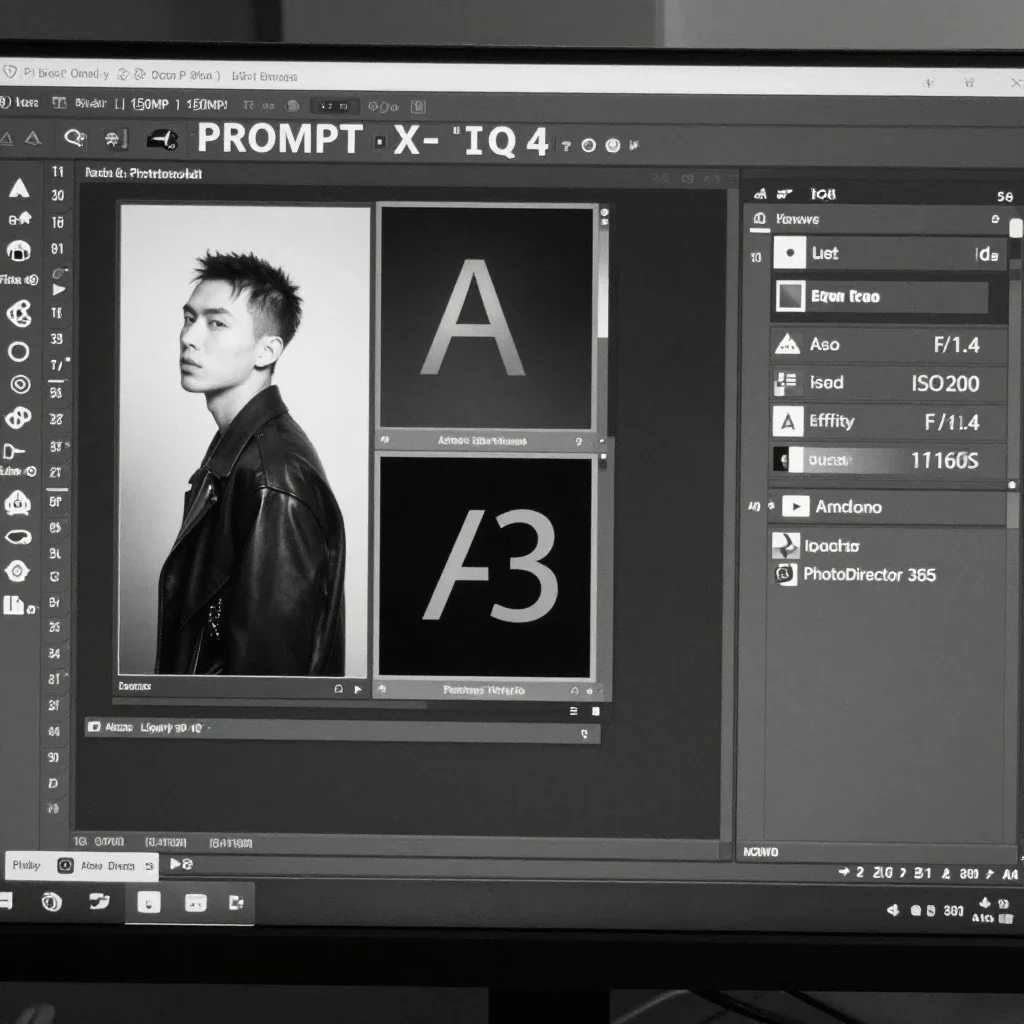Click the mountain triangle icon in Aso row

pyautogui.click(x=788, y=344)
